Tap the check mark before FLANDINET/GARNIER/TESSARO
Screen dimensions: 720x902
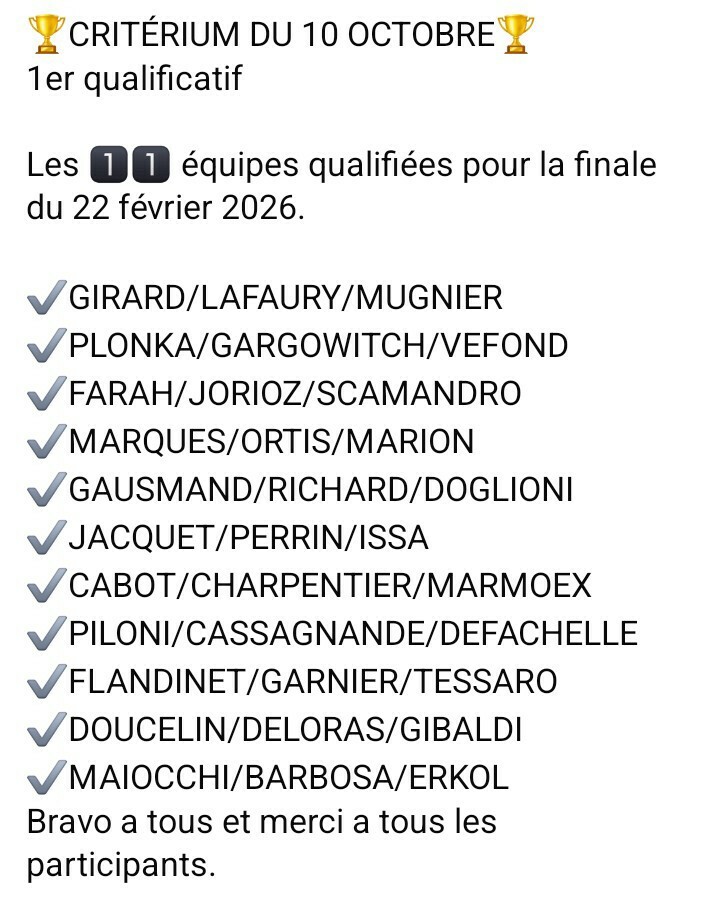click(46, 682)
